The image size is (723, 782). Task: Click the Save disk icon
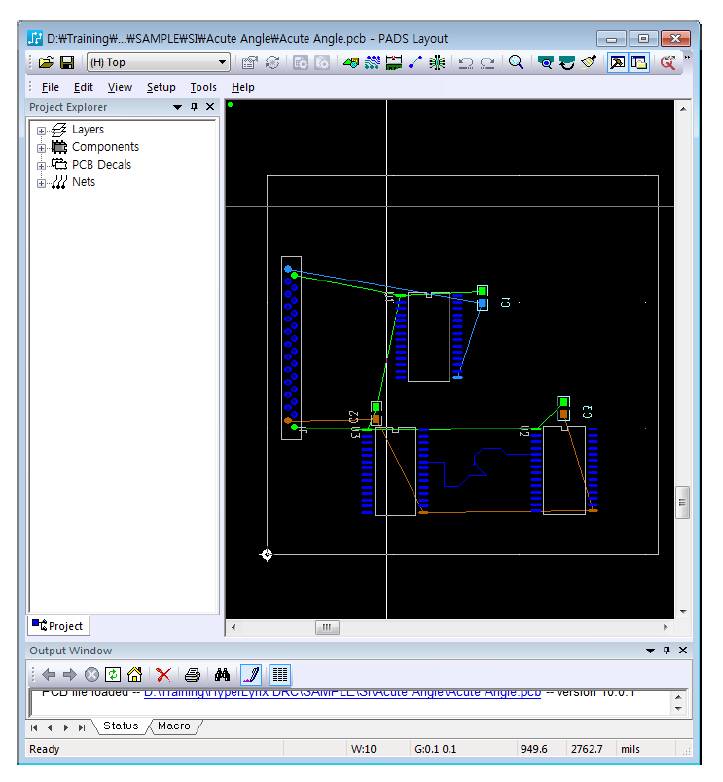pos(67,62)
